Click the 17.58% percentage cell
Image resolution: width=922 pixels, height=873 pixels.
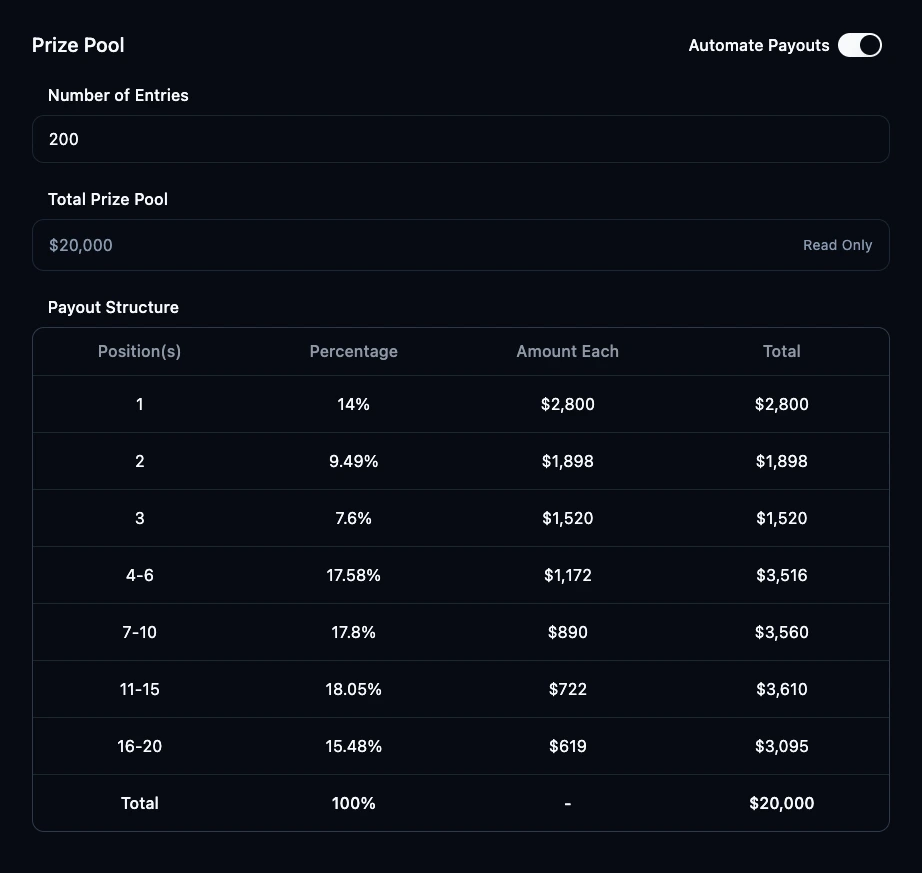click(x=353, y=575)
